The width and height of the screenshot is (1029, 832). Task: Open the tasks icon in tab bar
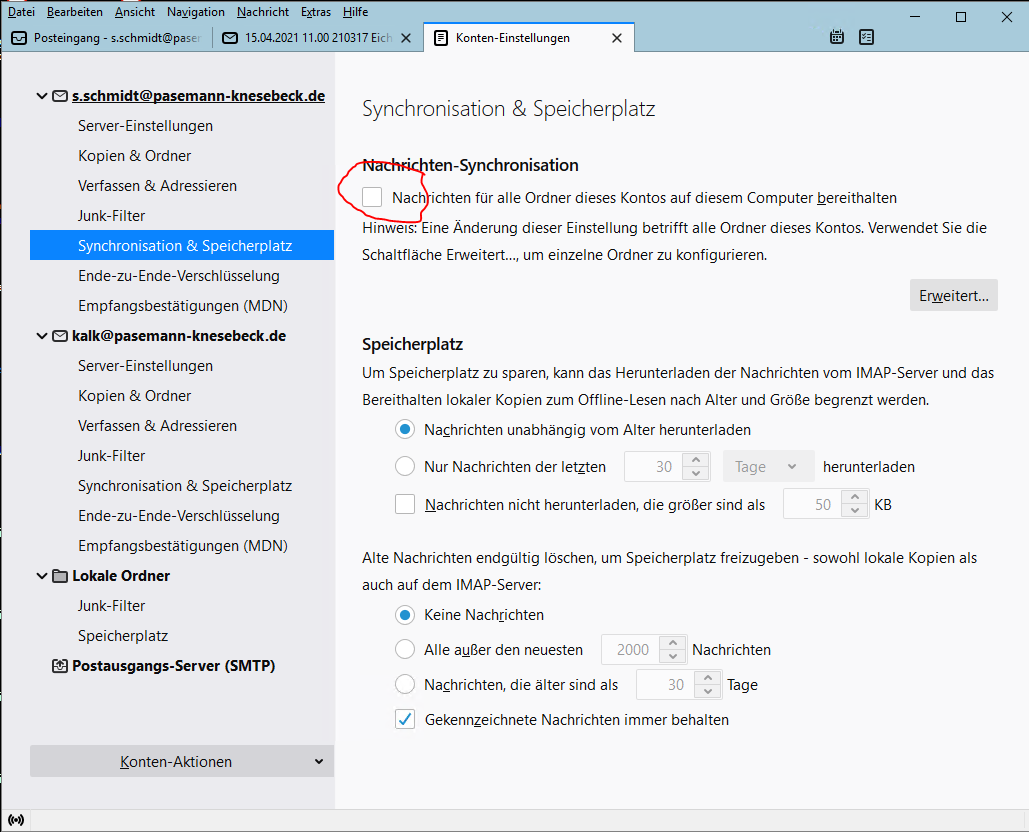pyautogui.click(x=866, y=37)
